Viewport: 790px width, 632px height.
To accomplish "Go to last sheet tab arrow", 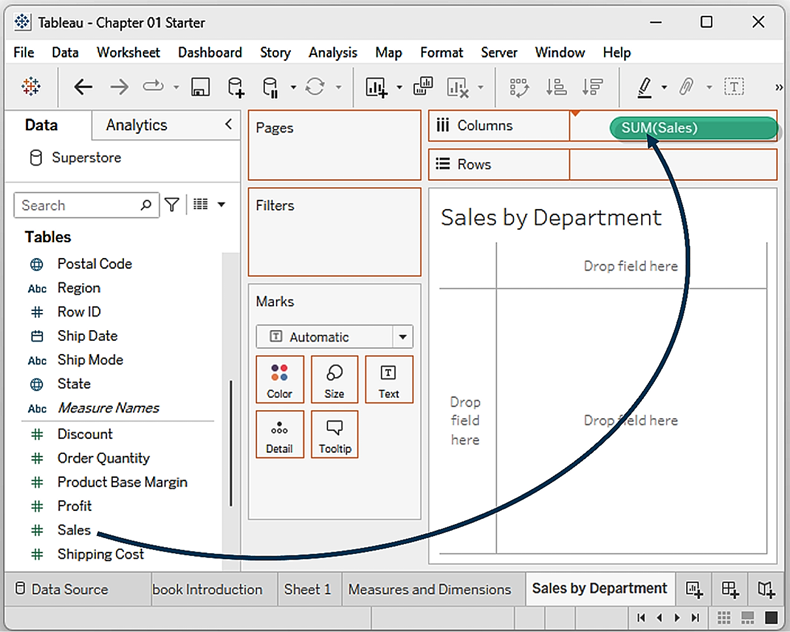I will pyautogui.click(x=695, y=617).
